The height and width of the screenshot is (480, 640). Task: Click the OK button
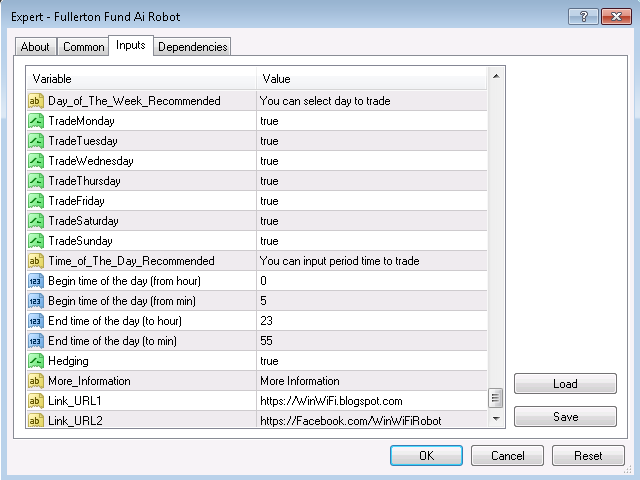click(x=427, y=456)
